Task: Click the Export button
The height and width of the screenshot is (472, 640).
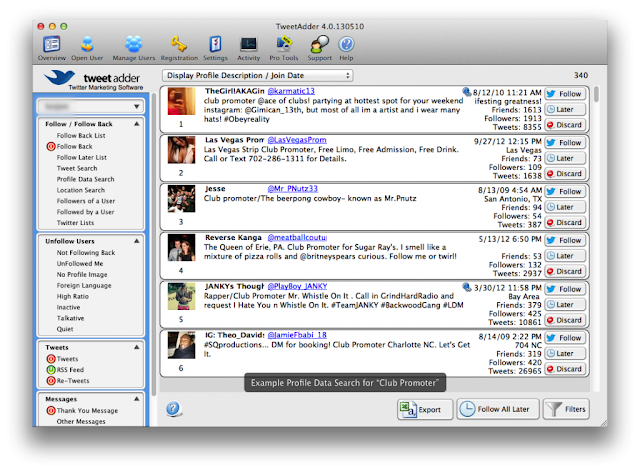Action: point(425,409)
